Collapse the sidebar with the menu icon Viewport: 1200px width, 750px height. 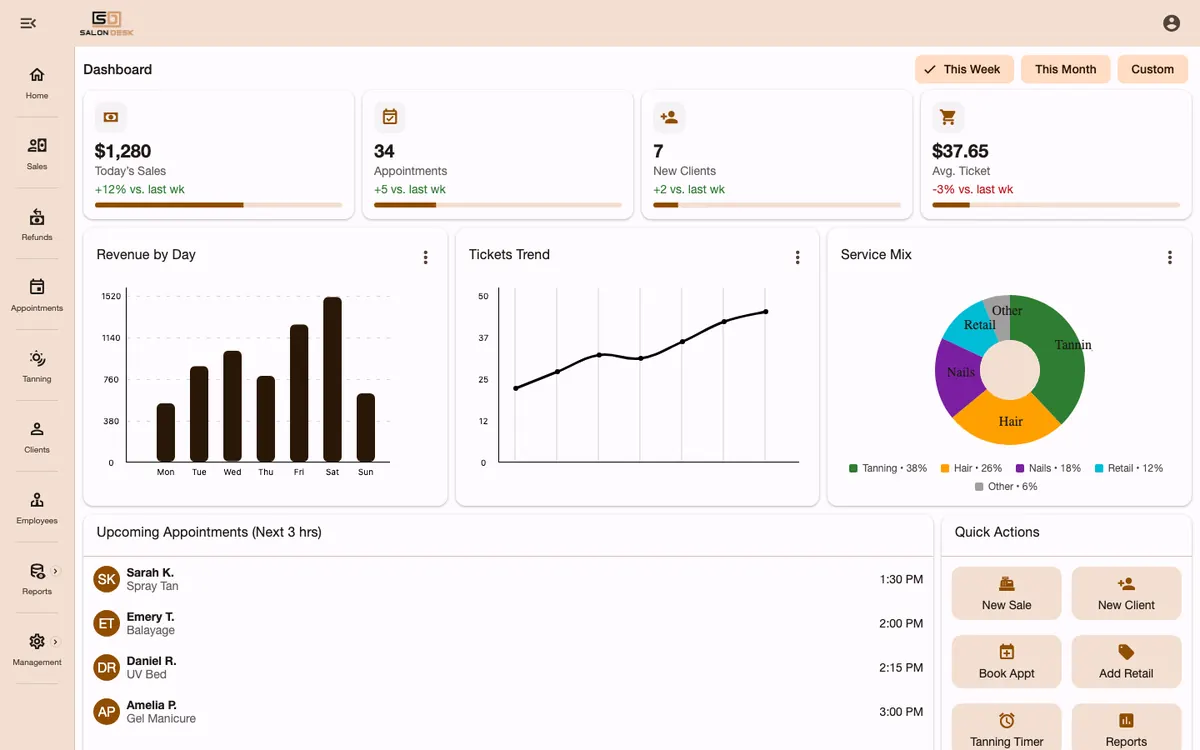tap(28, 23)
